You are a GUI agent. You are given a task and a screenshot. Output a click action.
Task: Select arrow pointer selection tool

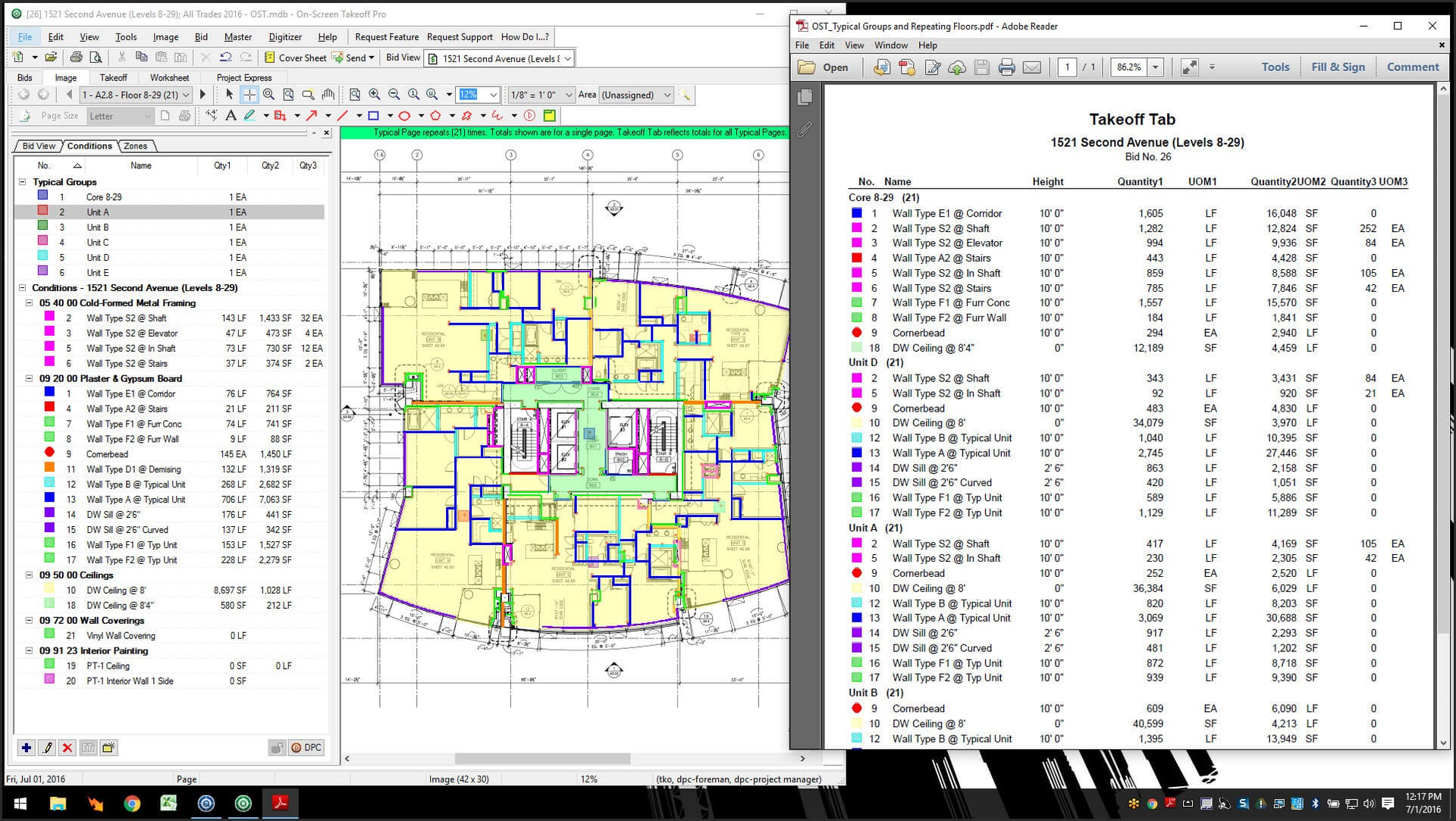pos(230,95)
